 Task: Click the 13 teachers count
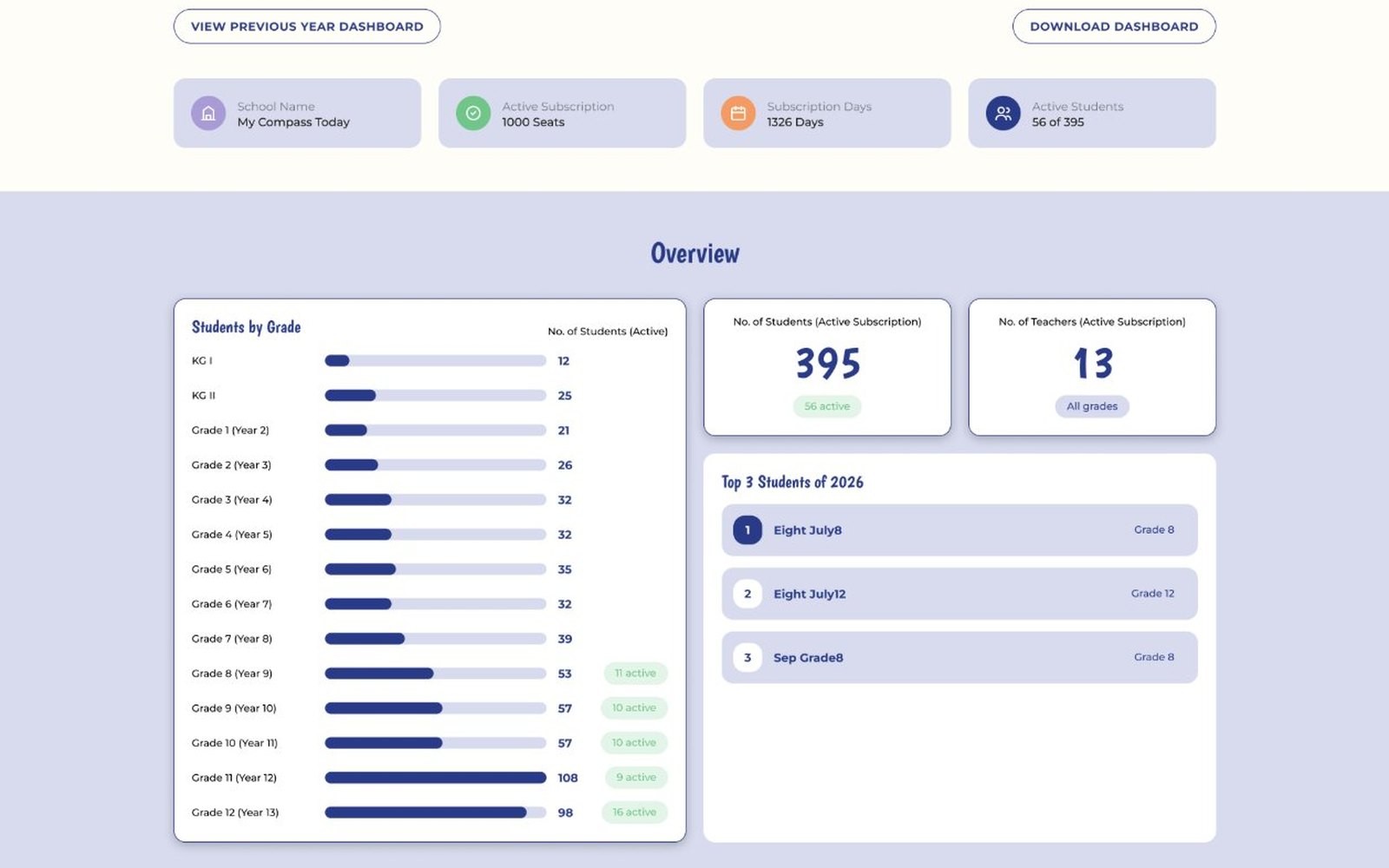(x=1093, y=364)
